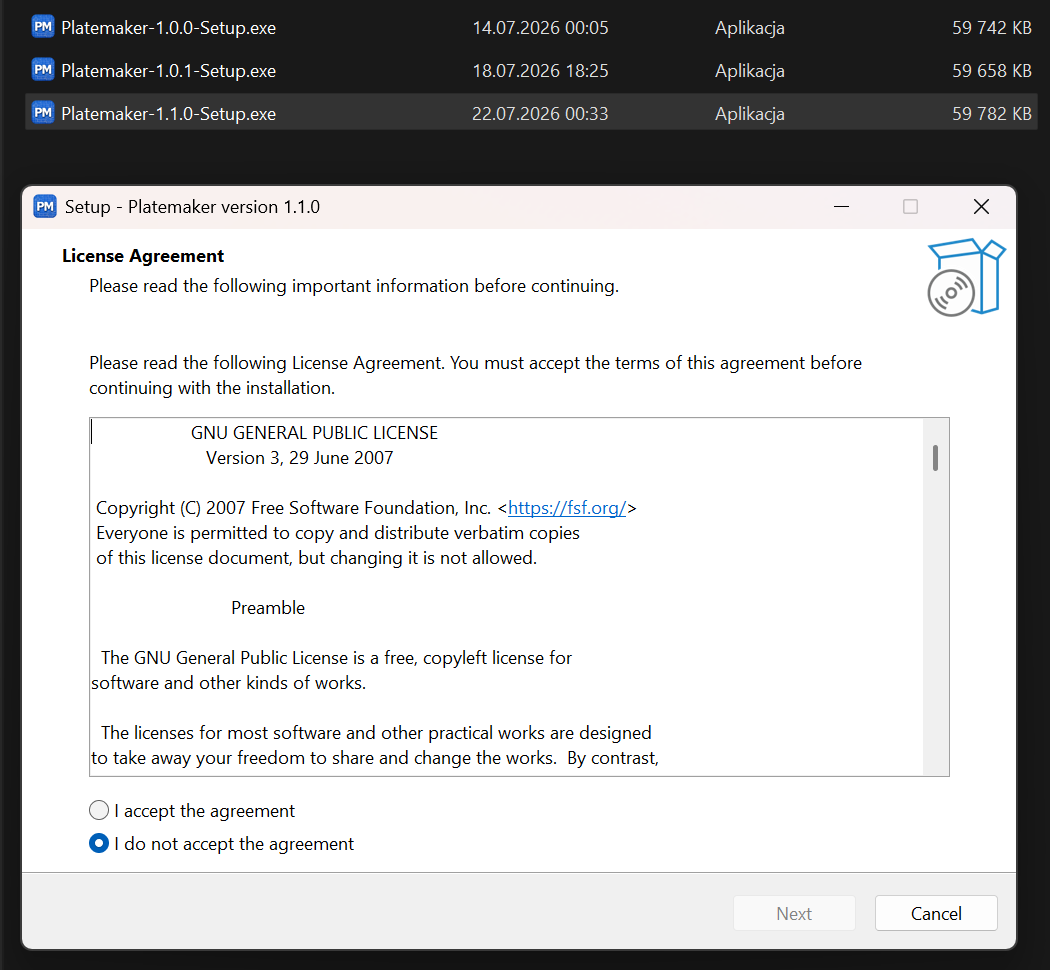Click the disabled Next button

pos(794,914)
